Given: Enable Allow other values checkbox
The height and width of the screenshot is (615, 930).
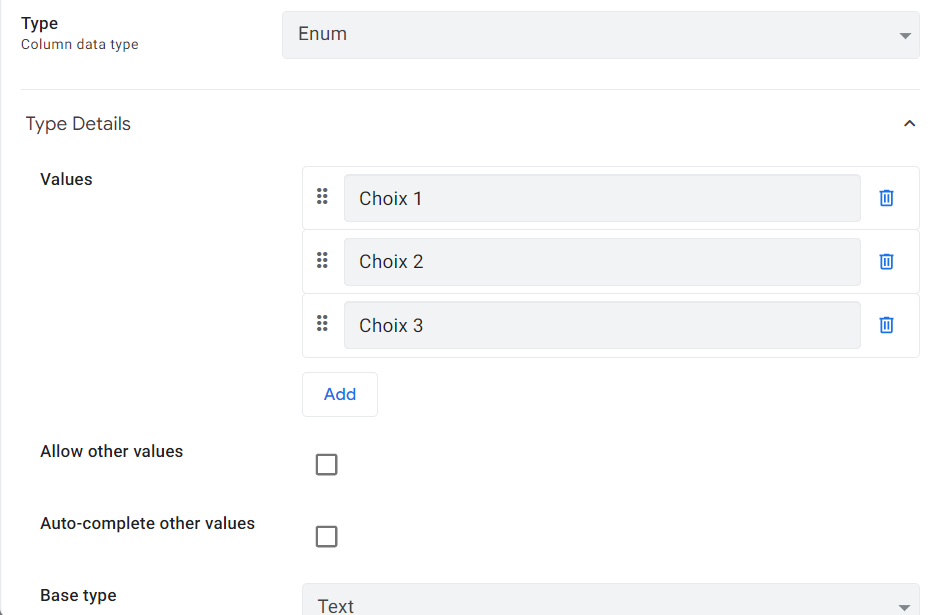Looking at the screenshot, I should [x=326, y=464].
